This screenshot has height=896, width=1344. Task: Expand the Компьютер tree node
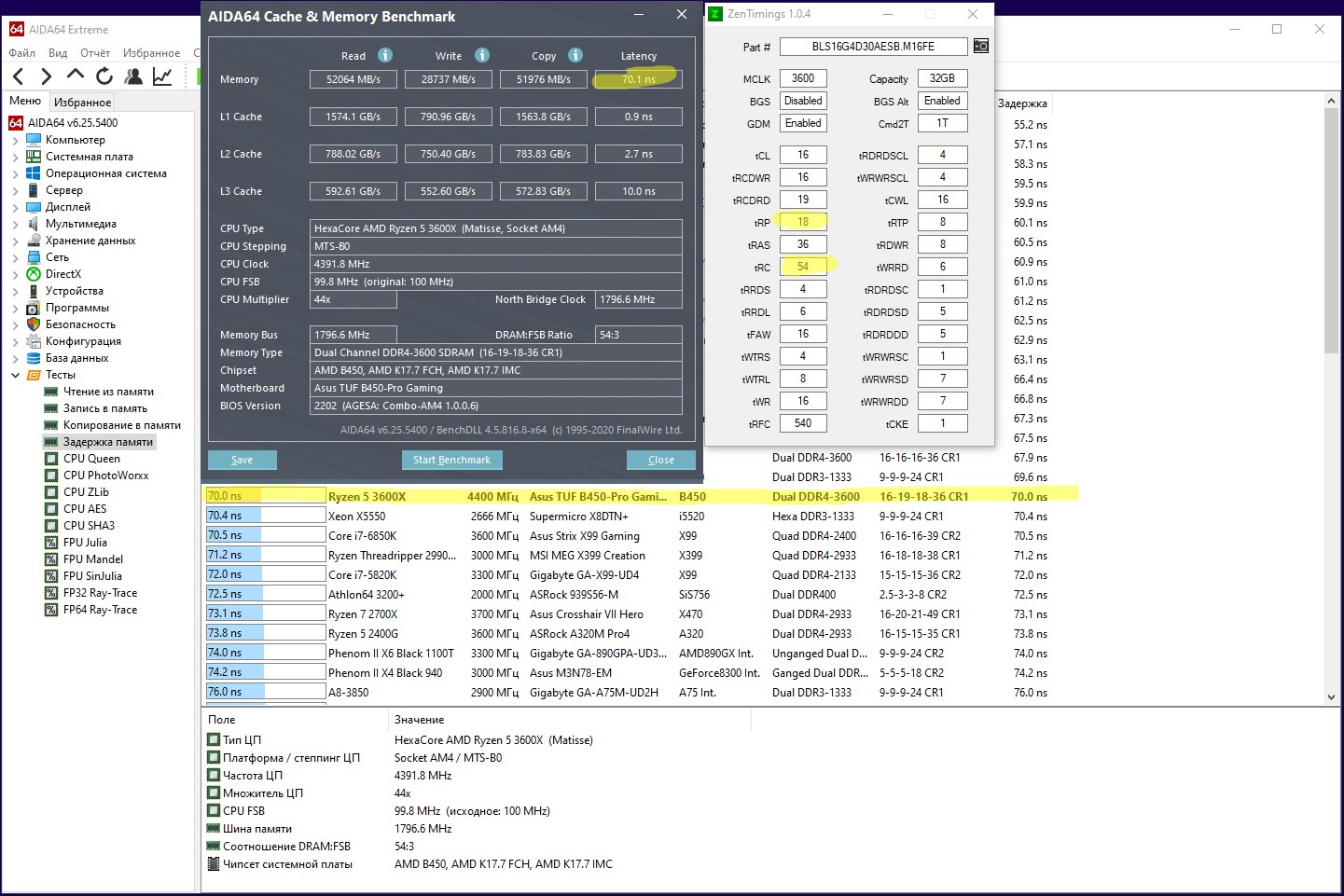point(15,140)
